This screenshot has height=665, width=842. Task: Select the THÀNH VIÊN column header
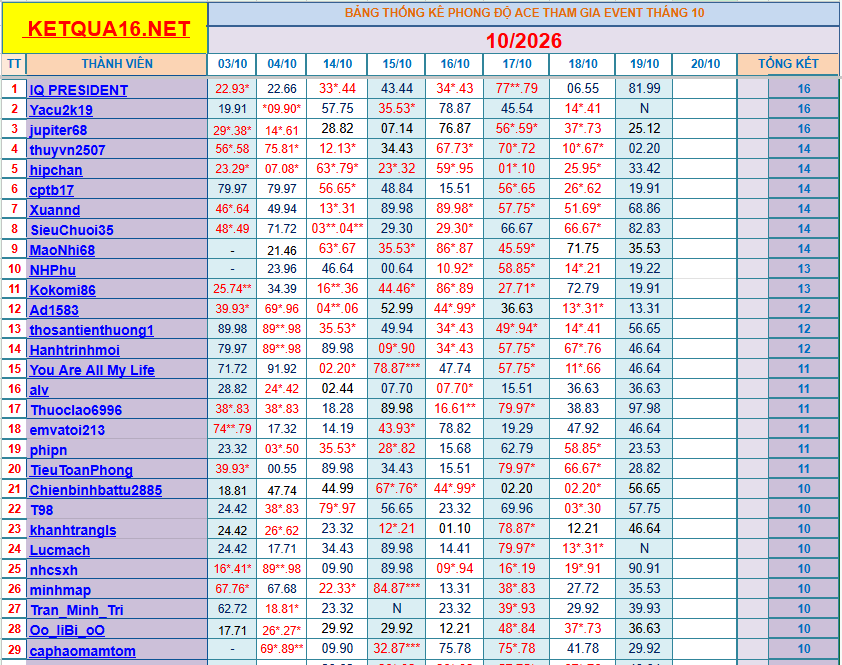[117, 64]
